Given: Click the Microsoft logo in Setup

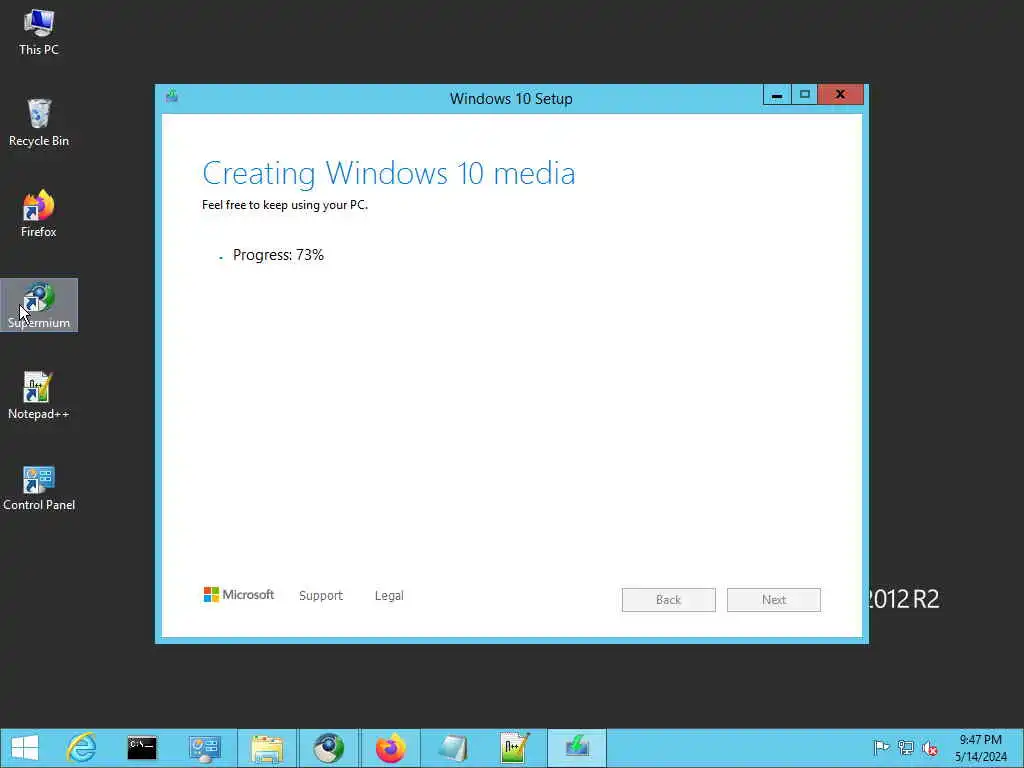Looking at the screenshot, I should pyautogui.click(x=239, y=595).
